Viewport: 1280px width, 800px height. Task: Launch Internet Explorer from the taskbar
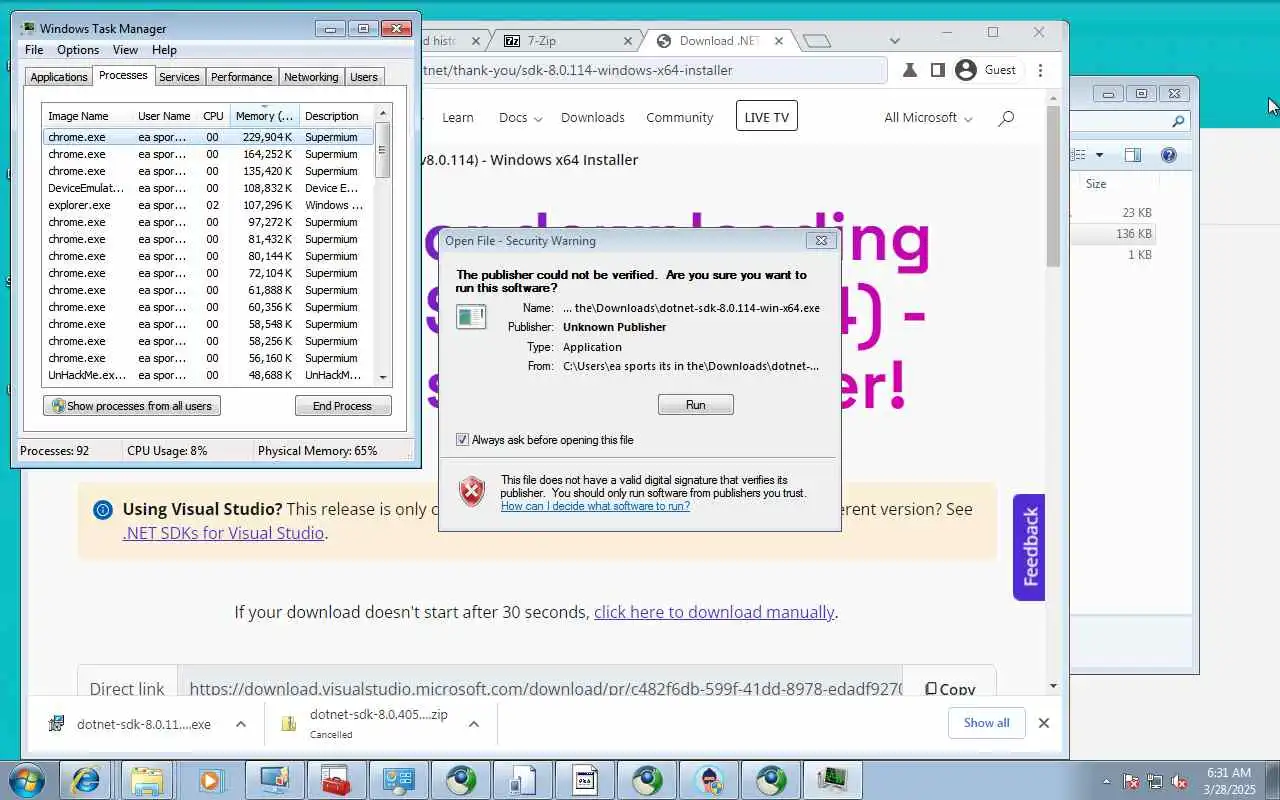85,780
